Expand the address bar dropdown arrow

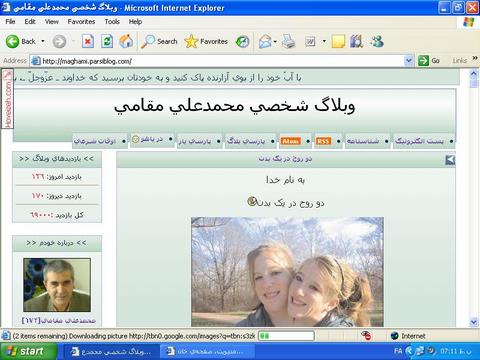pyautogui.click(x=409, y=61)
